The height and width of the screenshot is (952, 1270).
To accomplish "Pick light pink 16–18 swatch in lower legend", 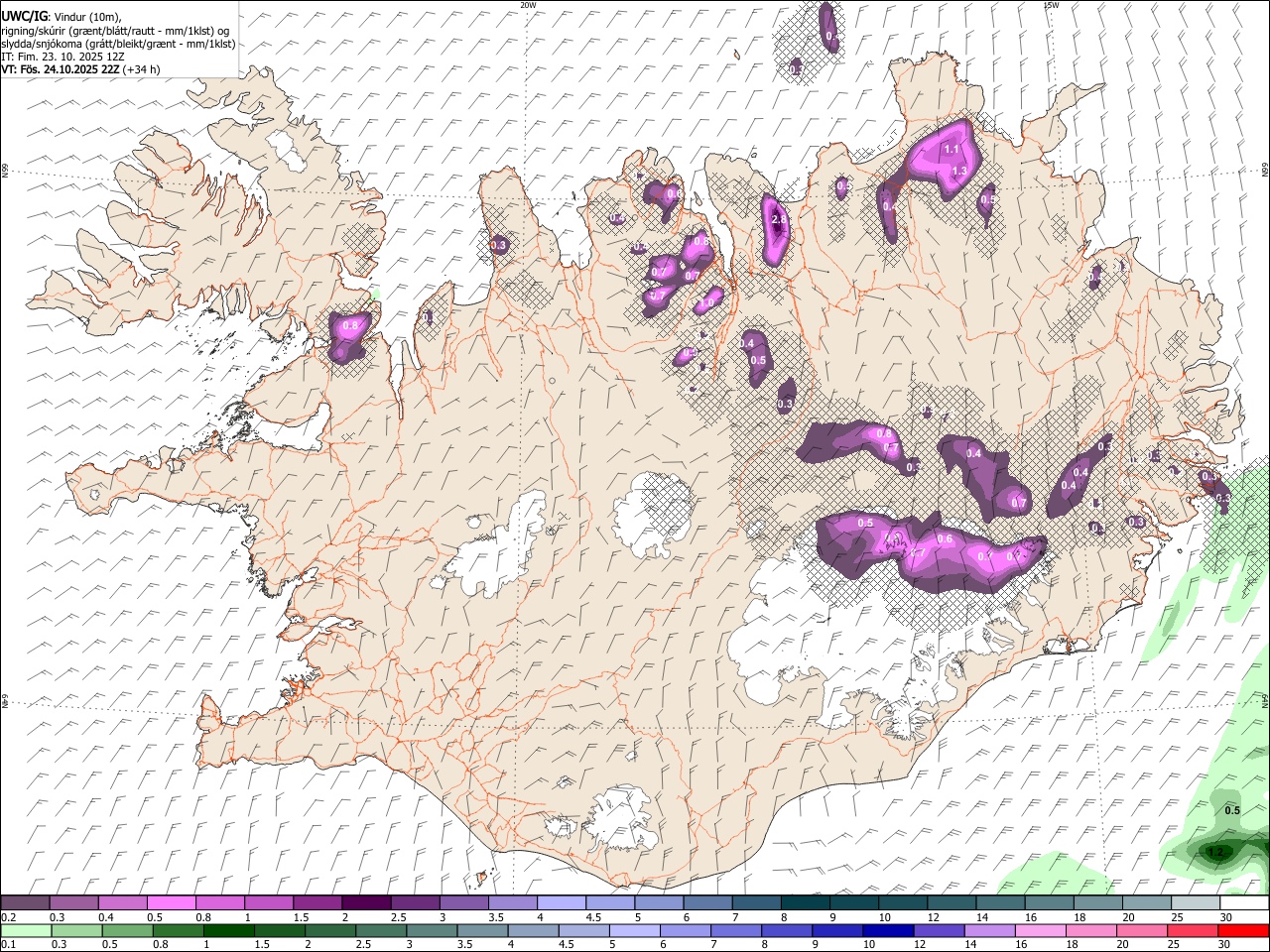I will coord(1039,930).
